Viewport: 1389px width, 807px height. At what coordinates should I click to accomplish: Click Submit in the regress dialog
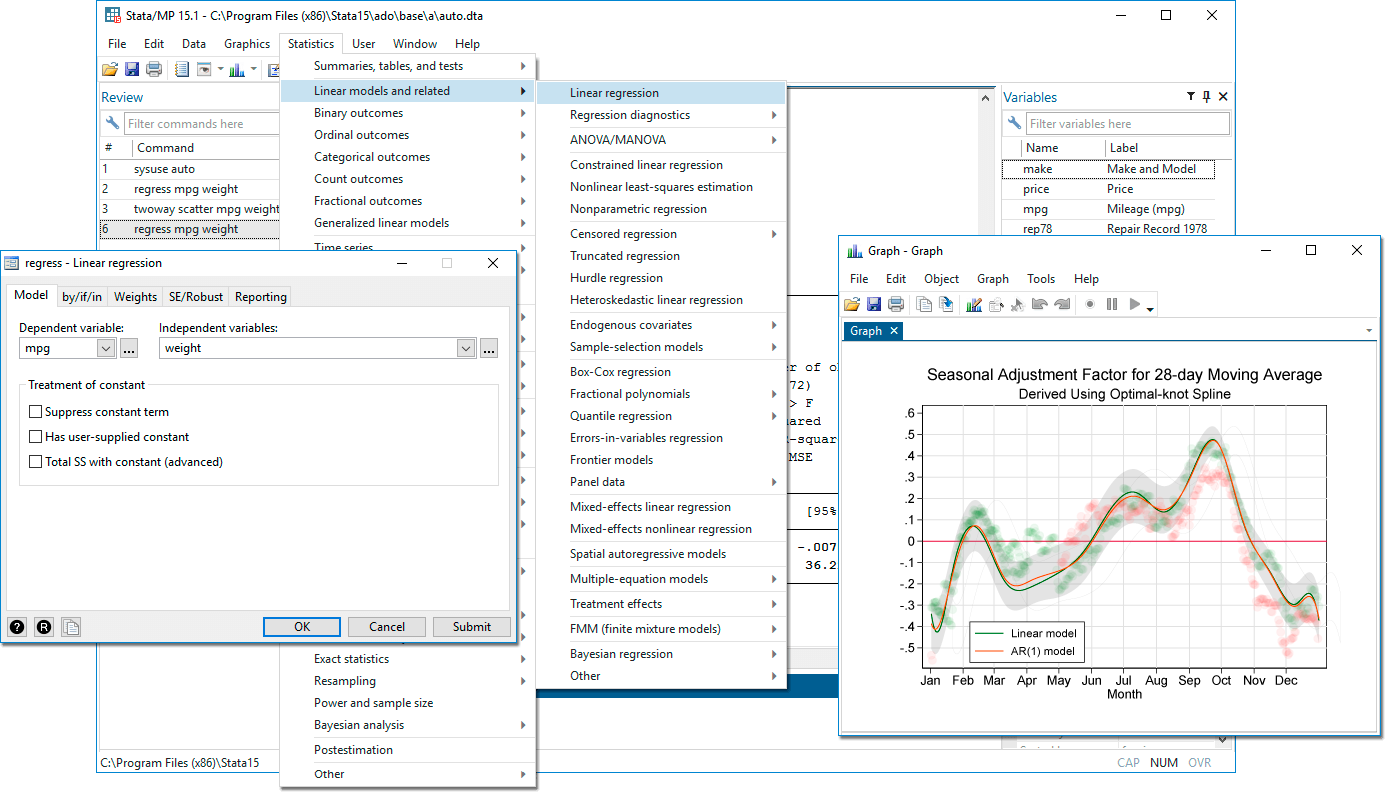tap(472, 627)
